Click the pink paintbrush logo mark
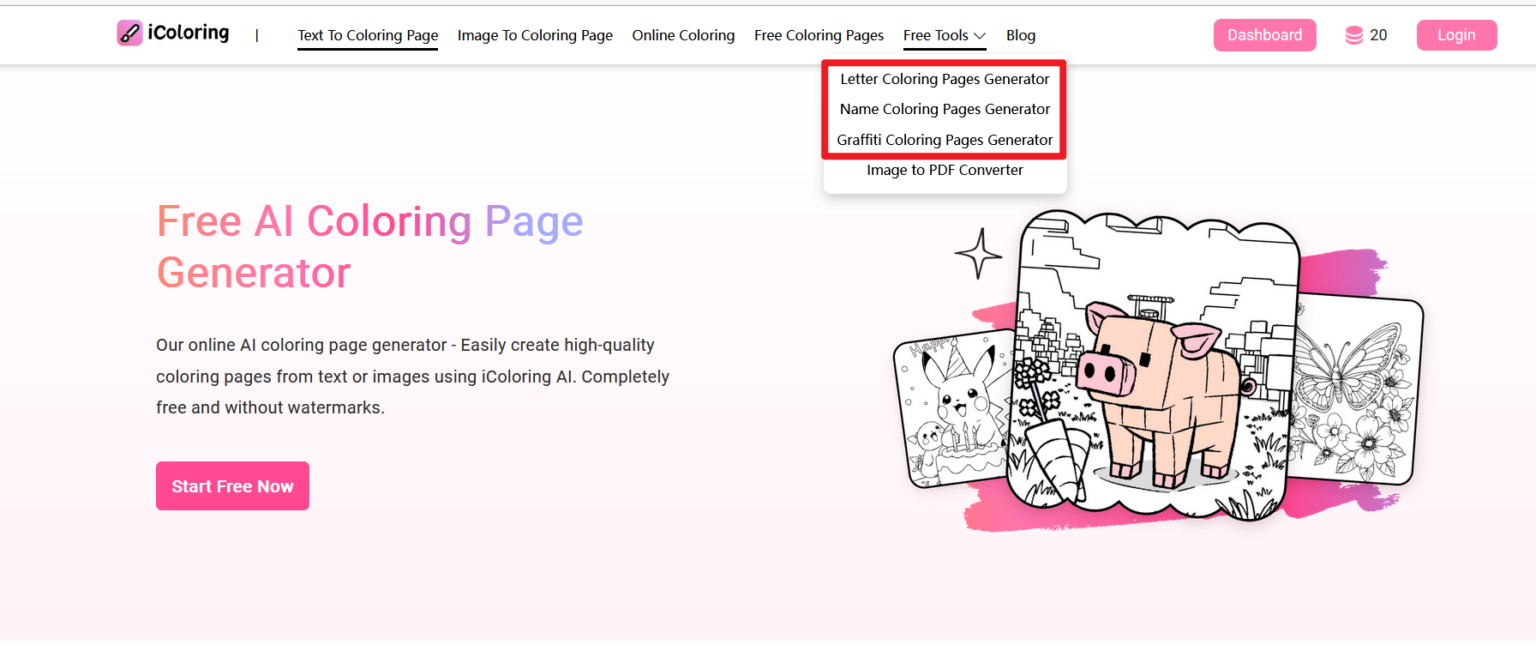Screen dimensions: 1536x645 coord(129,31)
